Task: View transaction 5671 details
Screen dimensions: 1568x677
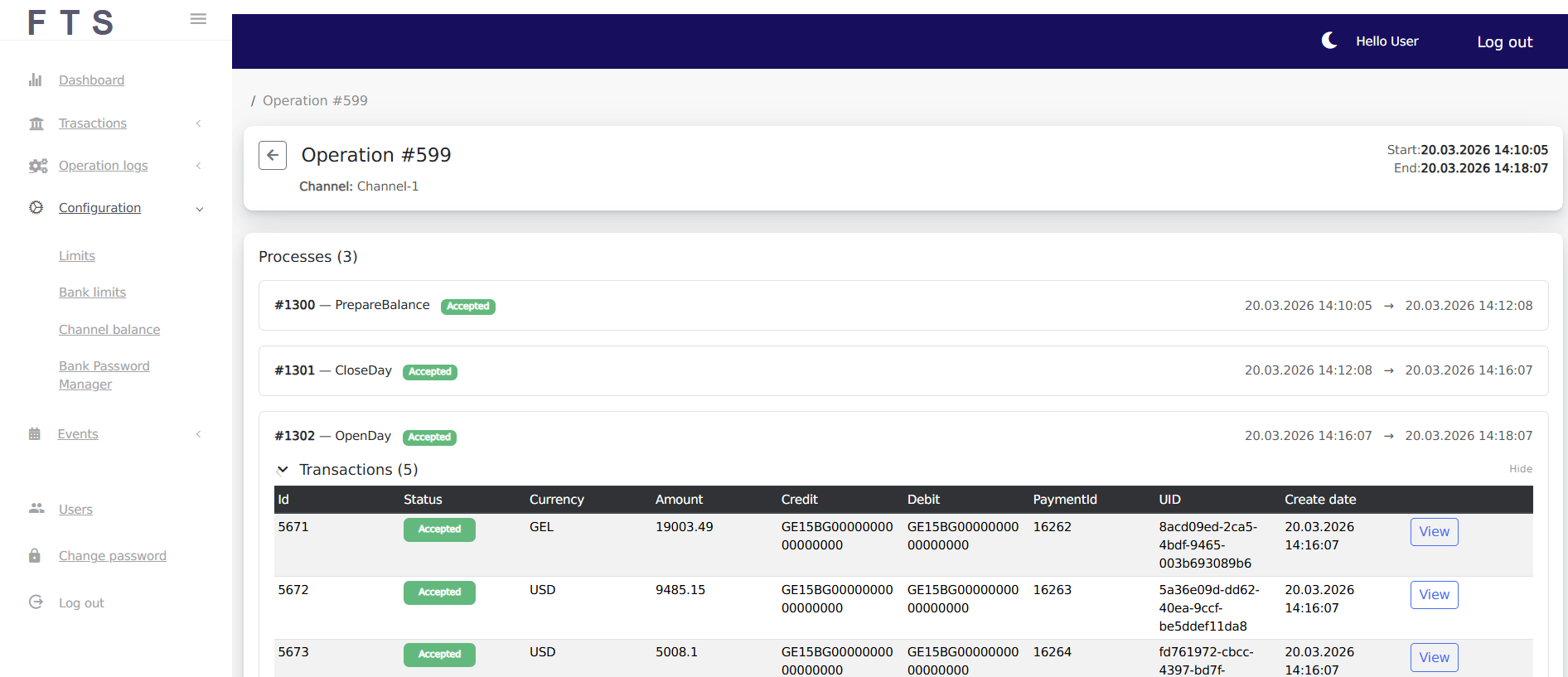Action: pos(1434,532)
